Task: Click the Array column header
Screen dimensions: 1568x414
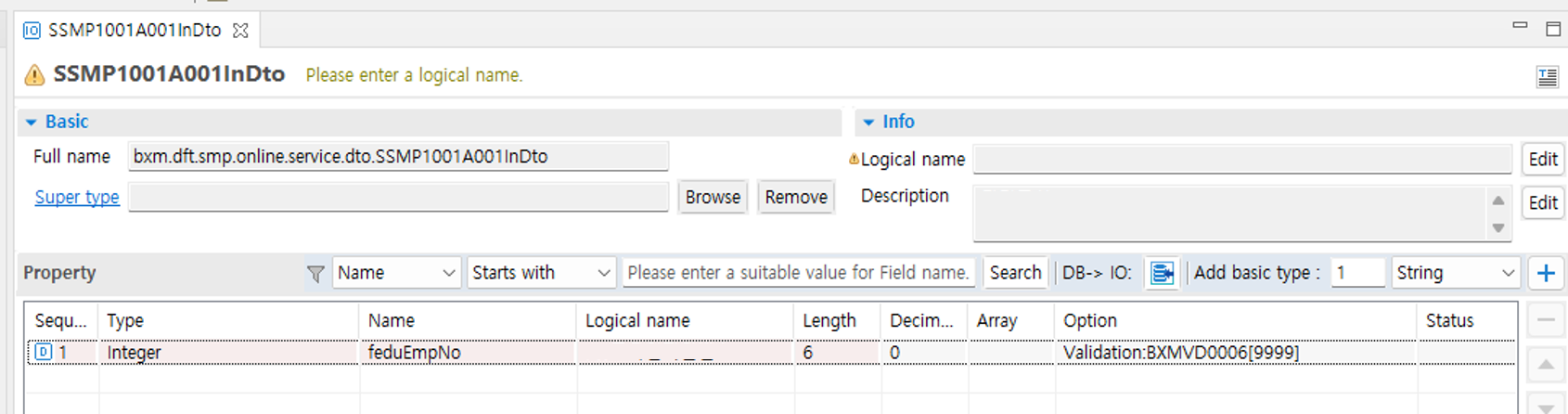Action: tap(1010, 320)
